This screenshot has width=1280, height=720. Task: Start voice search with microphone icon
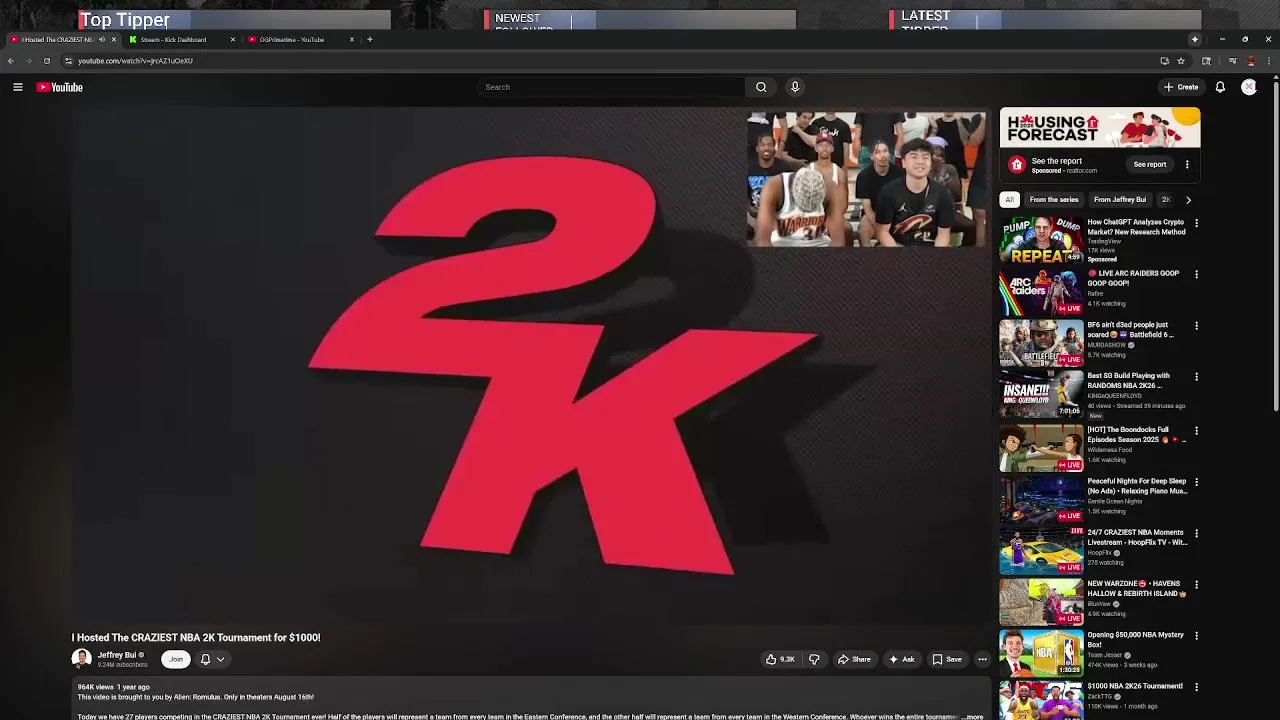[x=795, y=87]
